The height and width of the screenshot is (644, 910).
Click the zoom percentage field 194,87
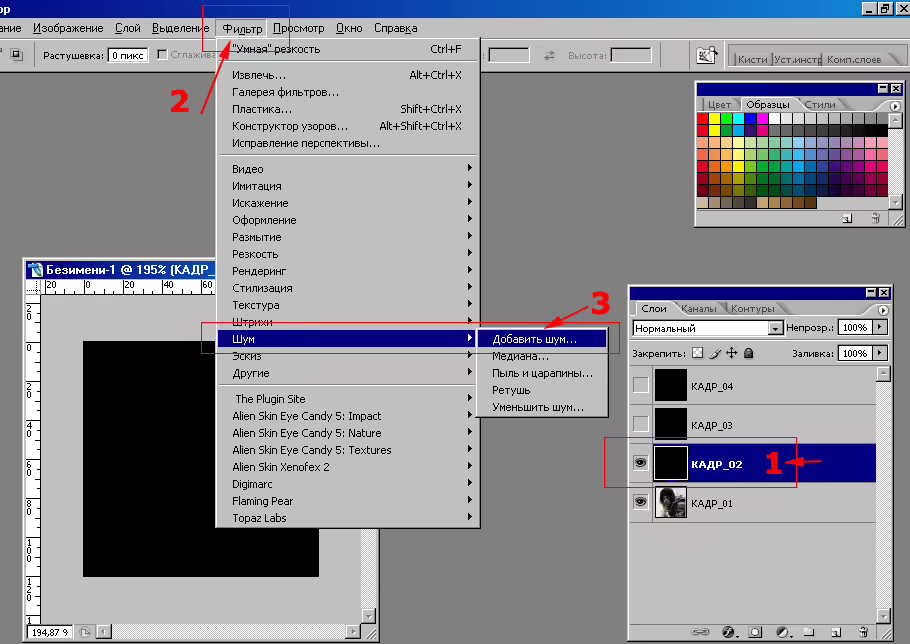pos(49,632)
